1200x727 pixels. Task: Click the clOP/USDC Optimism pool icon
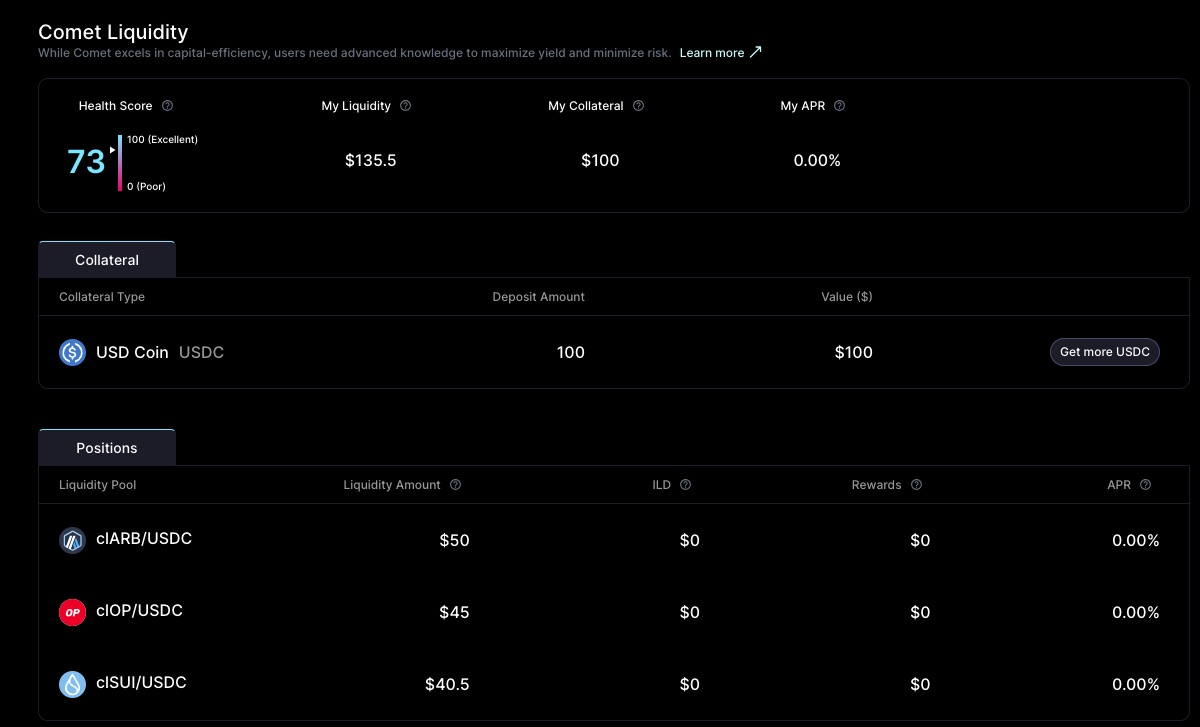[72, 612]
